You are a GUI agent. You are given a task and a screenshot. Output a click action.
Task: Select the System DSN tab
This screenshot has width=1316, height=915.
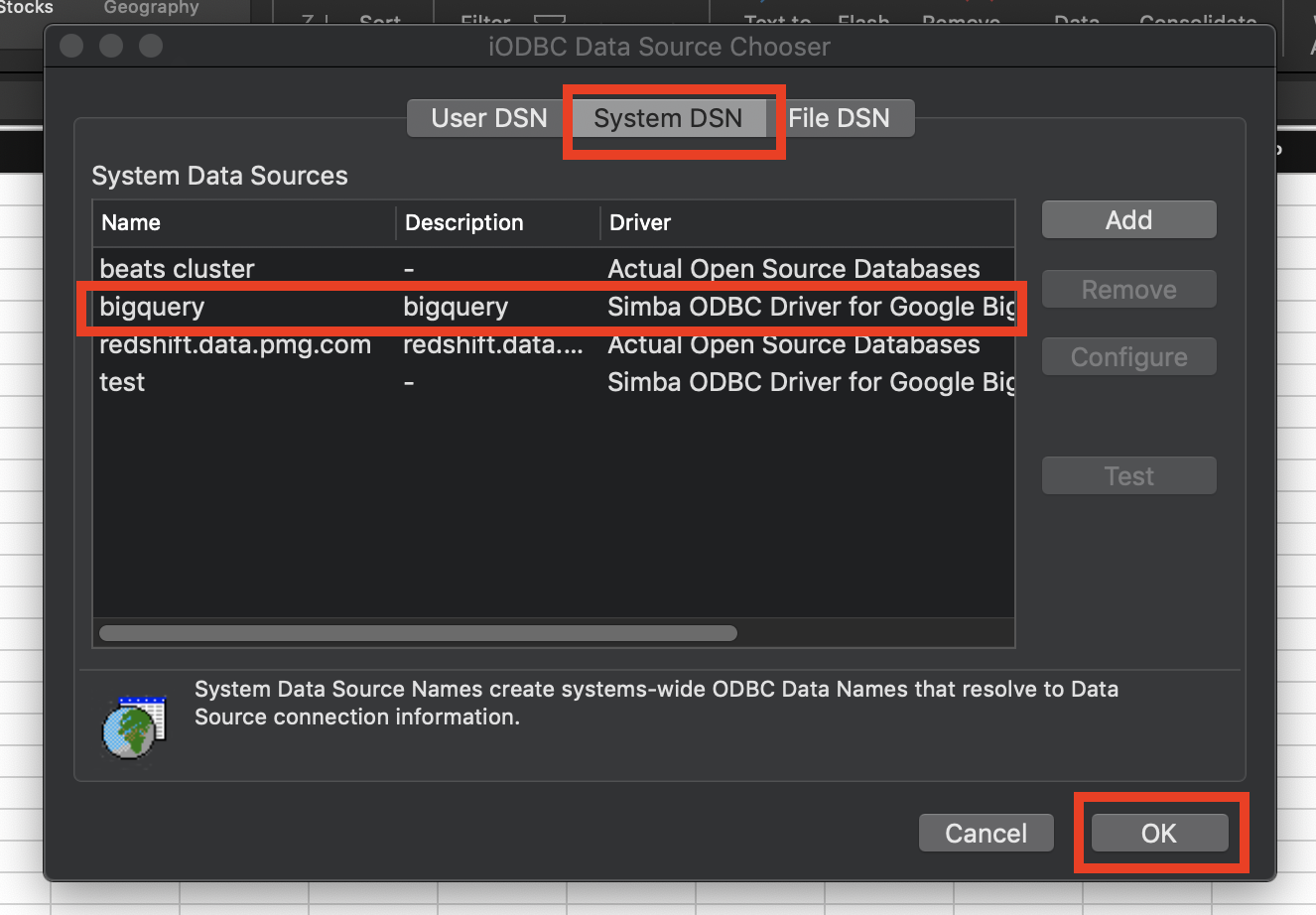[x=668, y=118]
